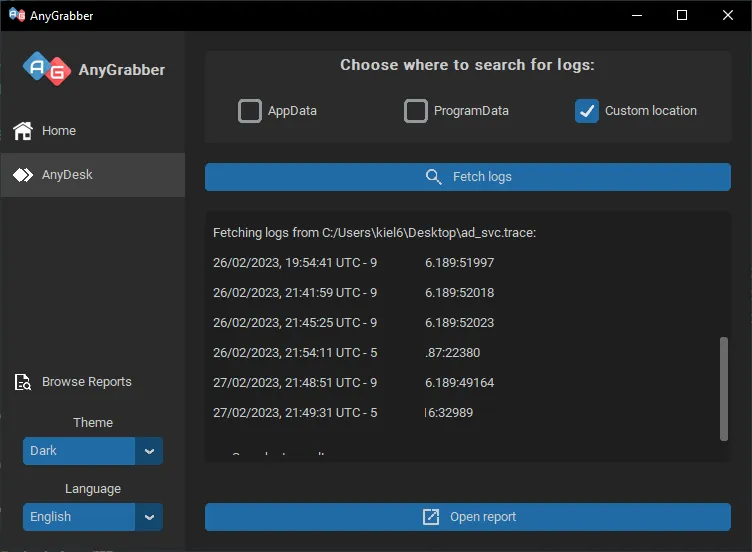Click address 6.189:52023
This screenshot has width=752, height=552.
tap(459, 323)
